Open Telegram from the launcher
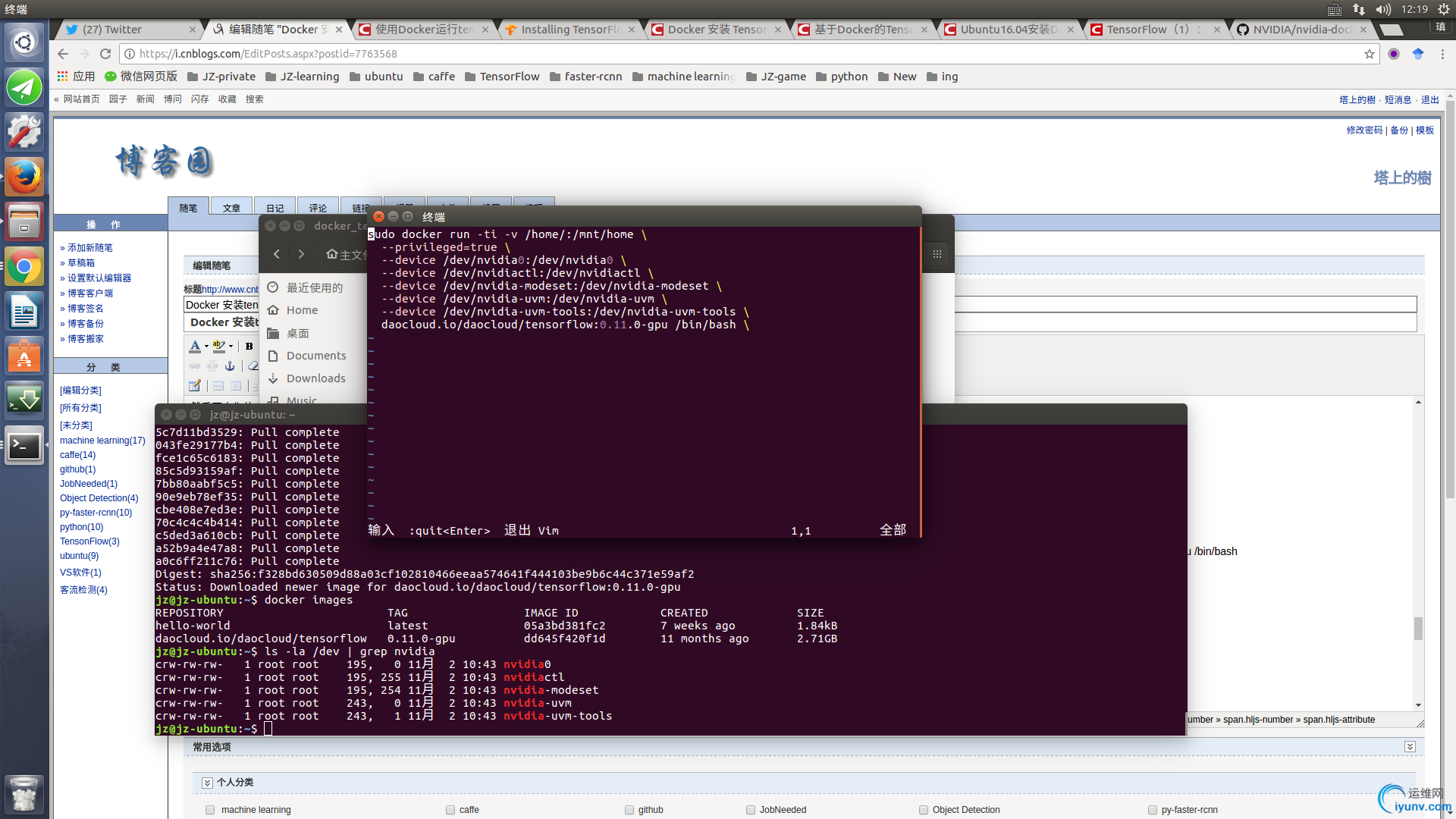The width and height of the screenshot is (1456, 819). click(x=24, y=87)
